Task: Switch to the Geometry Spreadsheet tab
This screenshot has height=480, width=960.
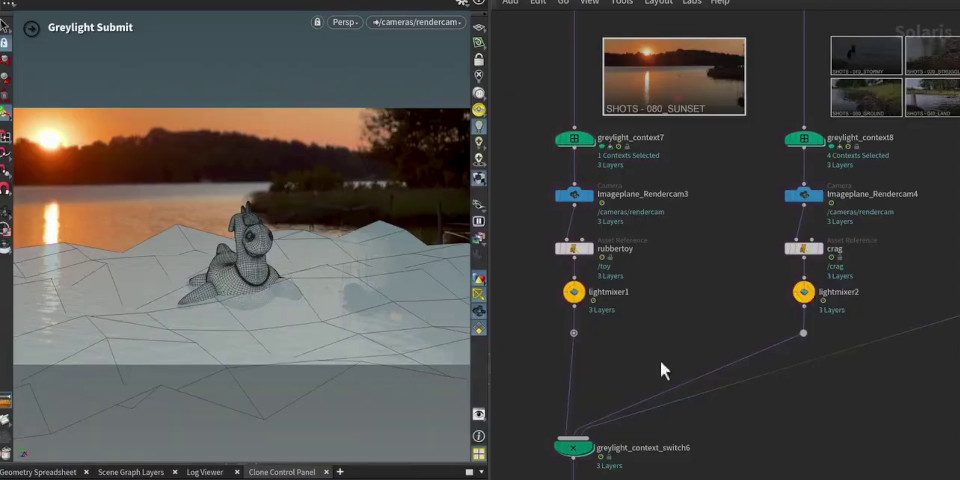Action: 38,472
